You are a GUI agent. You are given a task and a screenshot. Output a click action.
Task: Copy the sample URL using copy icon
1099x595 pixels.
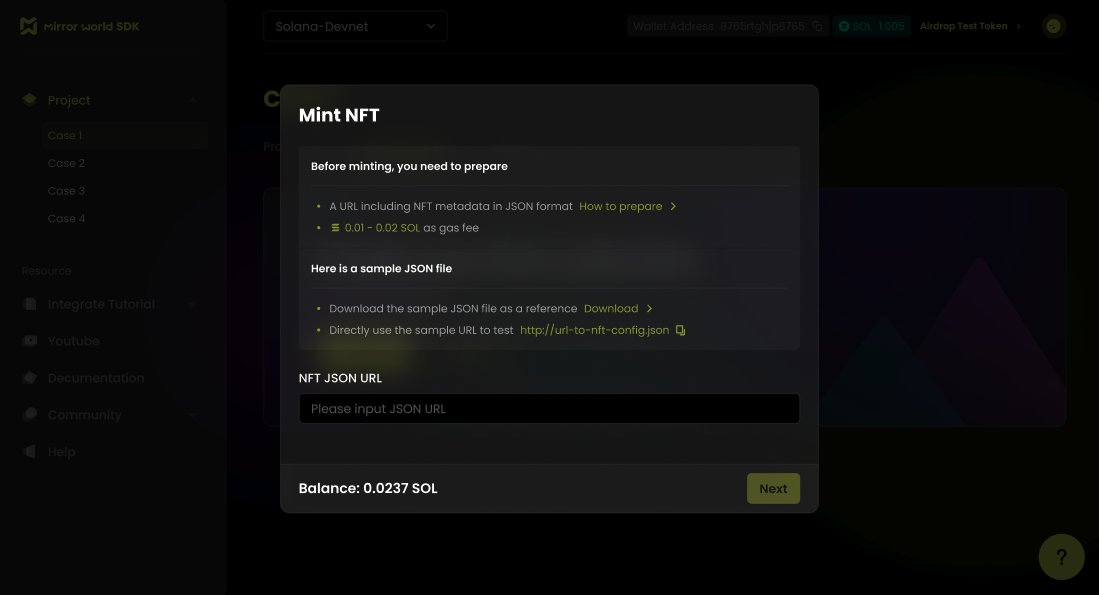[680, 330]
